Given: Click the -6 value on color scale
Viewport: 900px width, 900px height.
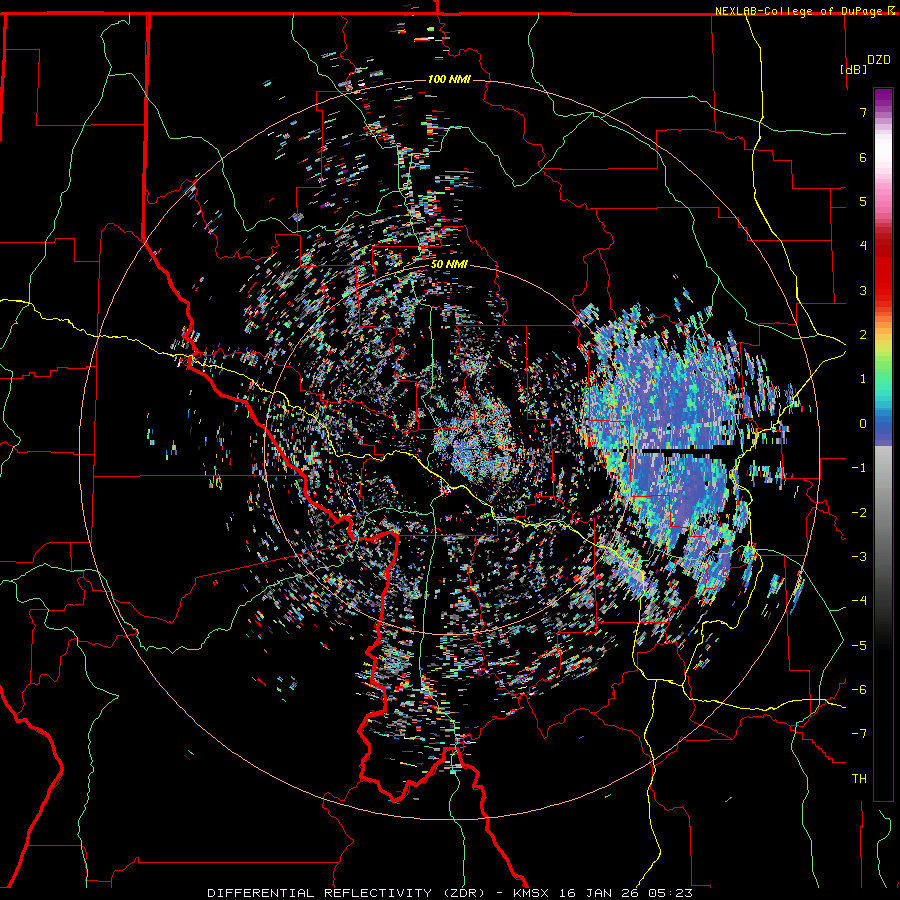Looking at the screenshot, I should click(859, 689).
